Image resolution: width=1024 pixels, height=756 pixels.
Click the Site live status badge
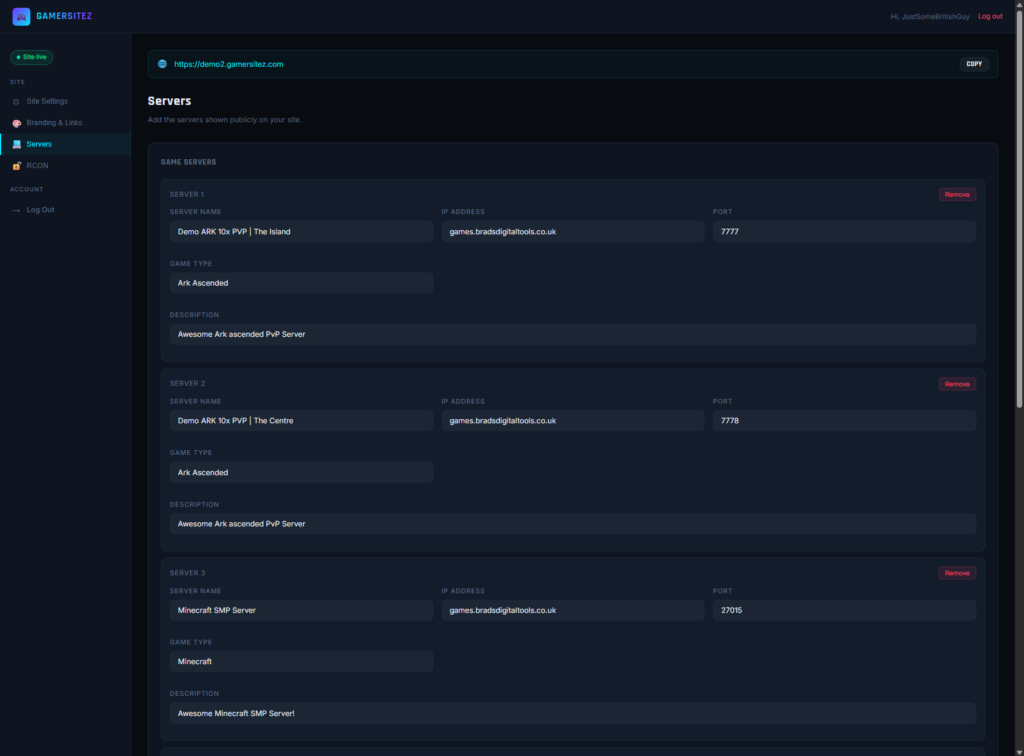tap(31, 57)
